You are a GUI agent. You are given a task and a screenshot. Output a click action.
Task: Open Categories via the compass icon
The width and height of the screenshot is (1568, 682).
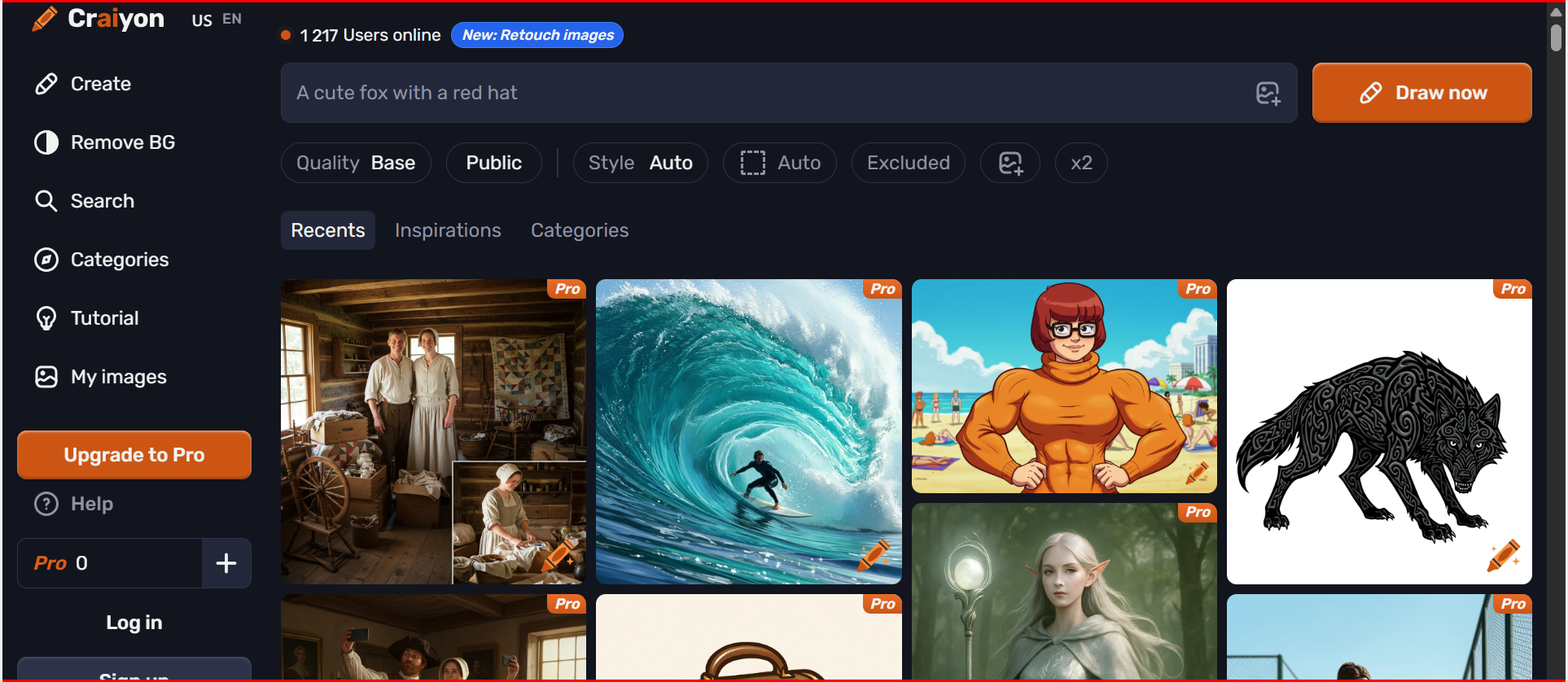(x=46, y=260)
